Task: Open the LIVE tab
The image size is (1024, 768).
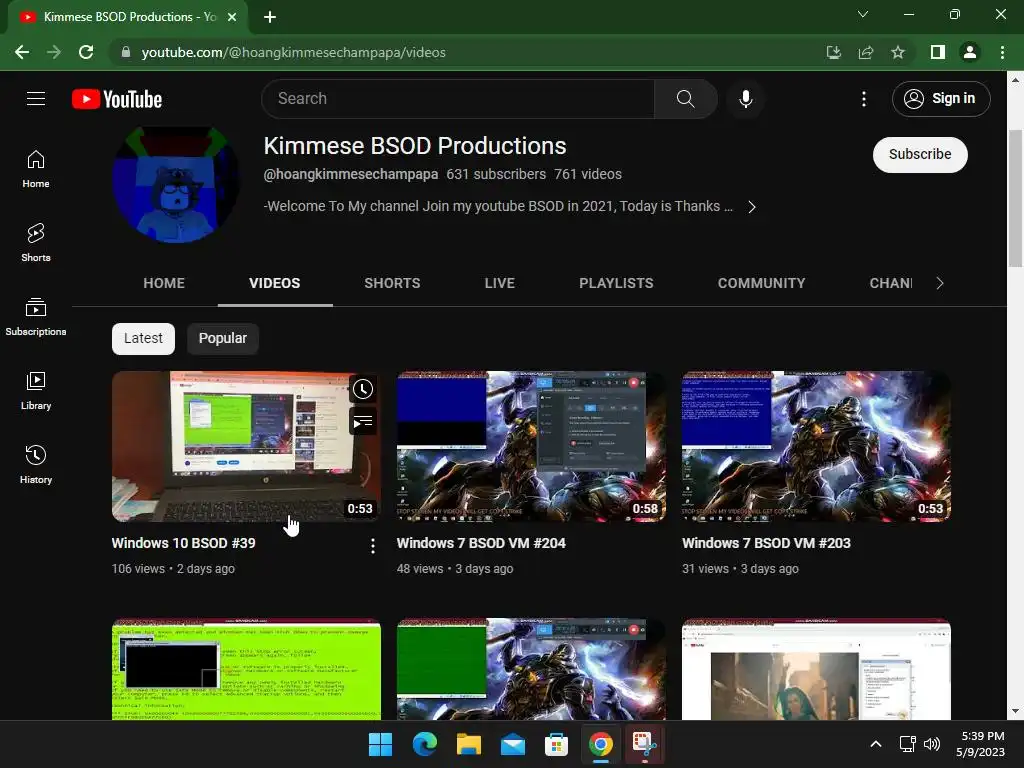Action: point(500,283)
